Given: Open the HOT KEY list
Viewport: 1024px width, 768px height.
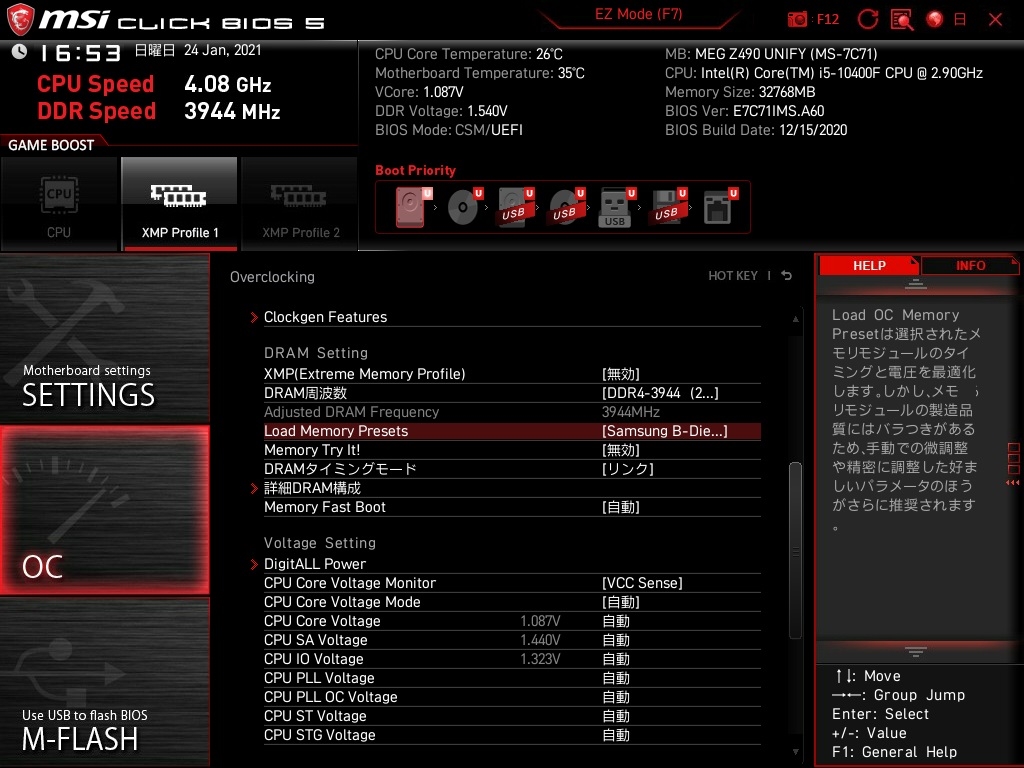Looking at the screenshot, I should coord(733,276).
